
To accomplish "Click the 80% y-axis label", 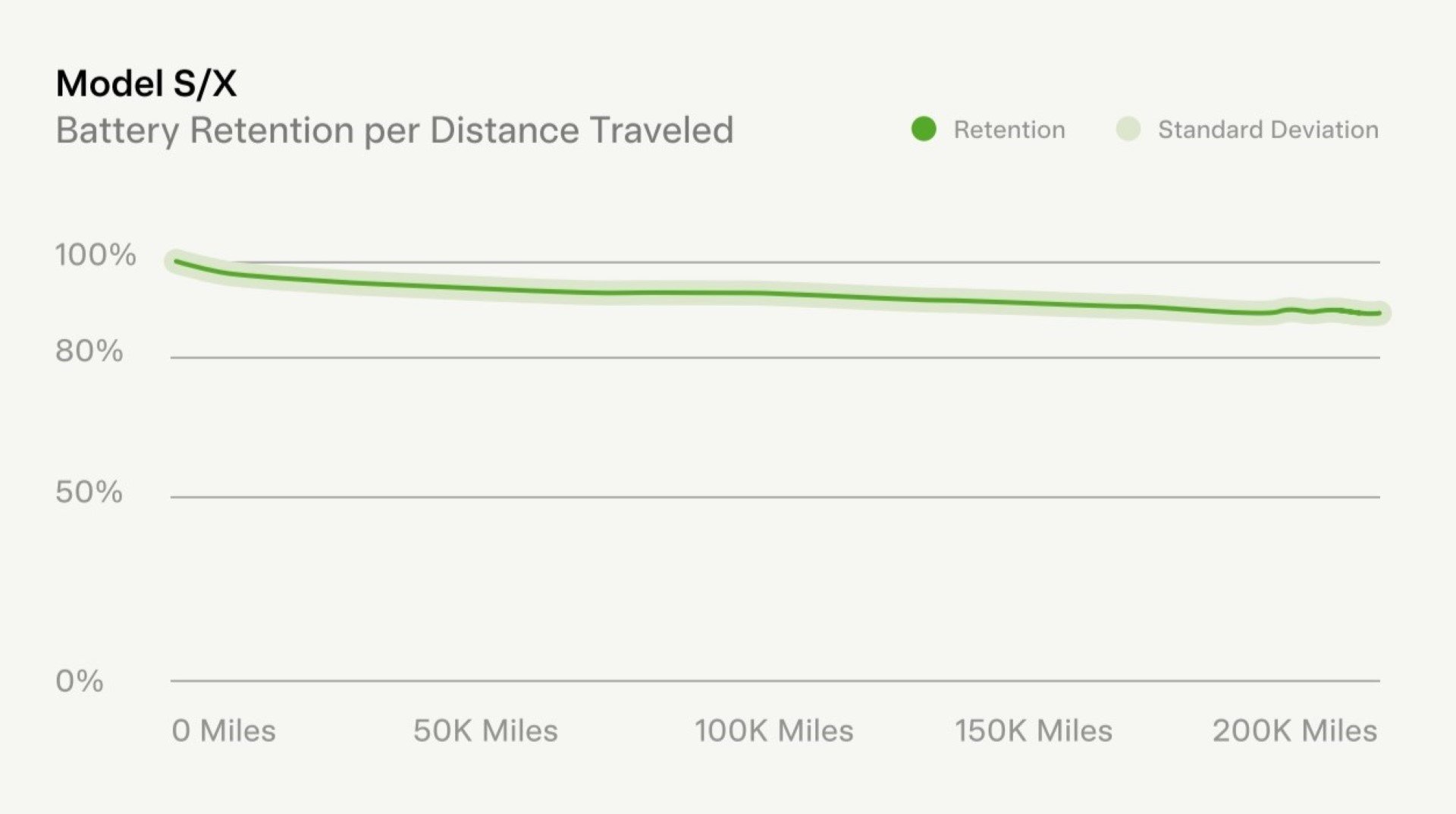I will click(x=89, y=351).
